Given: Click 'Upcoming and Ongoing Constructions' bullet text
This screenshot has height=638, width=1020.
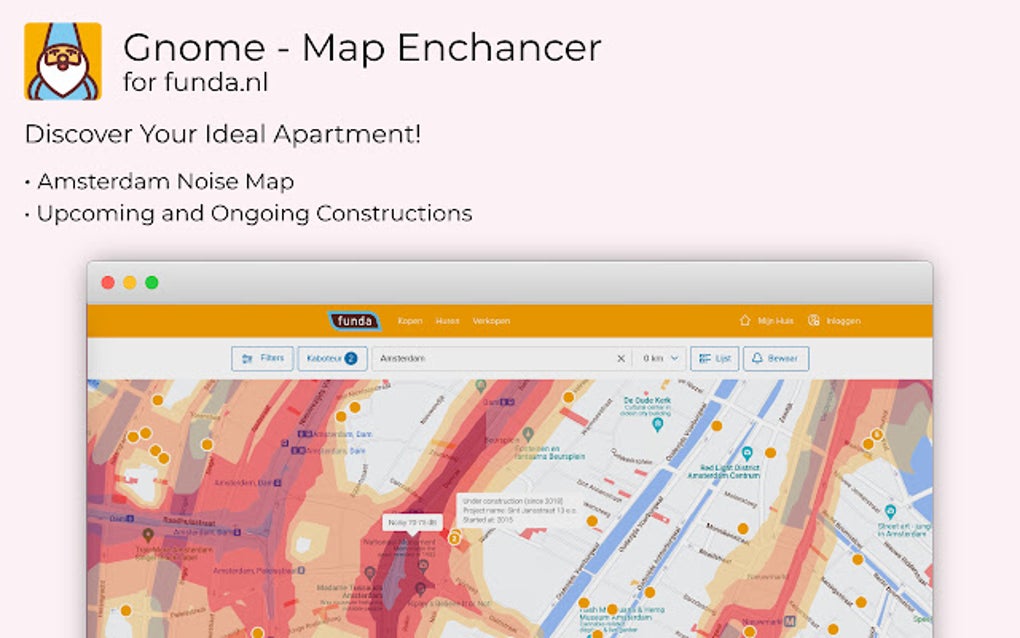Looking at the screenshot, I should [x=254, y=214].
